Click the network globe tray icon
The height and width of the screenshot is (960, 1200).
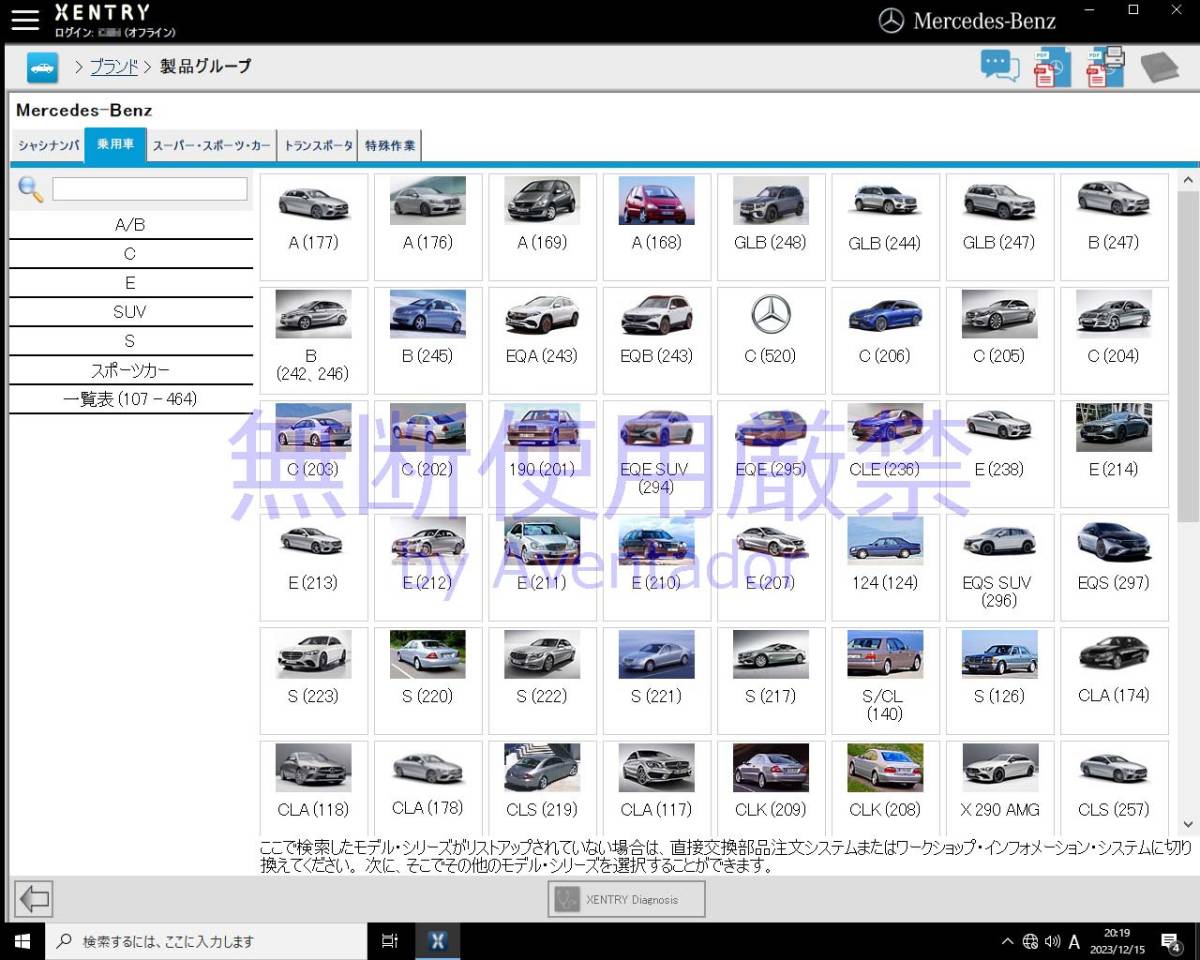click(1031, 941)
